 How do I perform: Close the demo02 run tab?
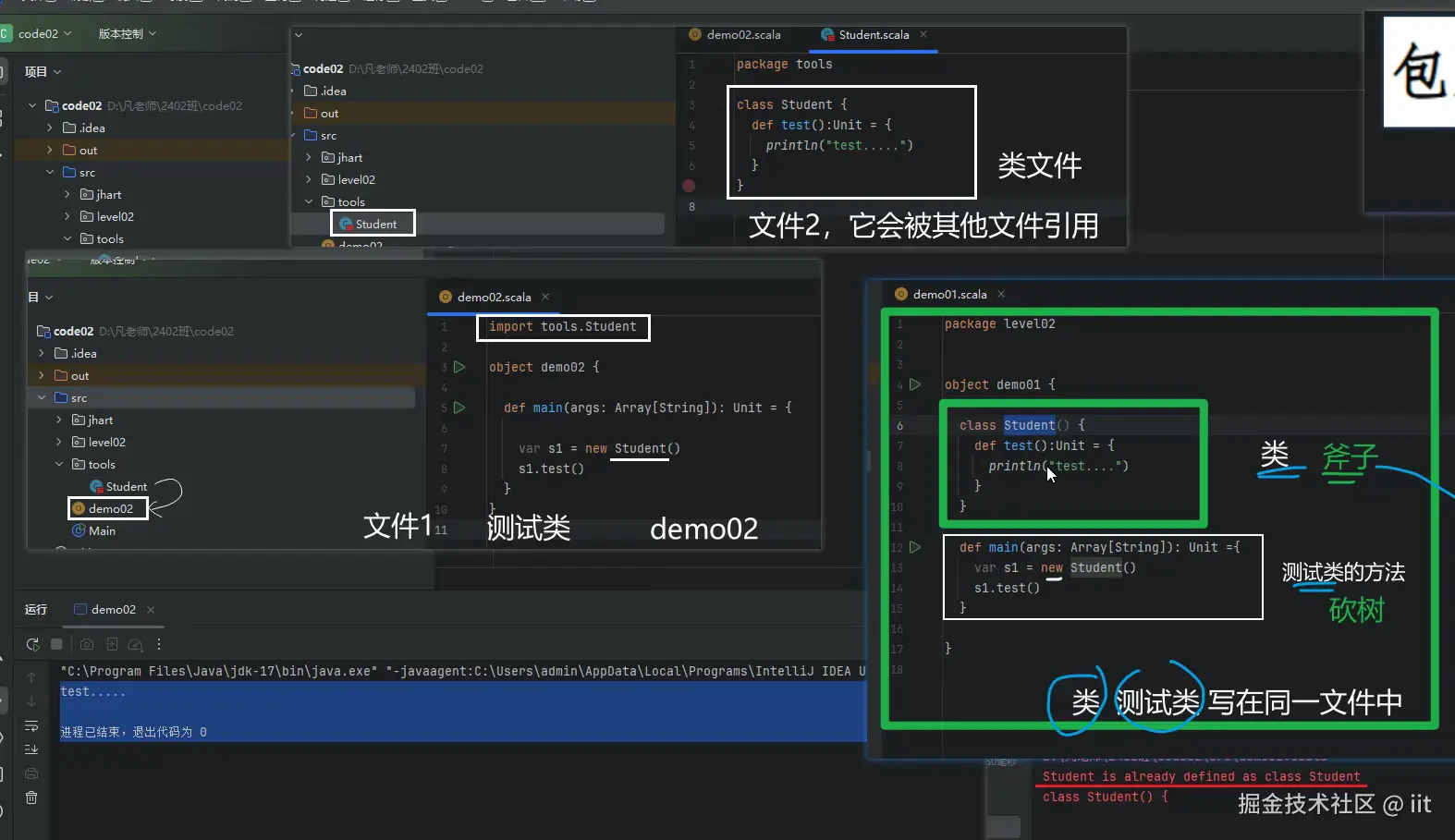(151, 609)
